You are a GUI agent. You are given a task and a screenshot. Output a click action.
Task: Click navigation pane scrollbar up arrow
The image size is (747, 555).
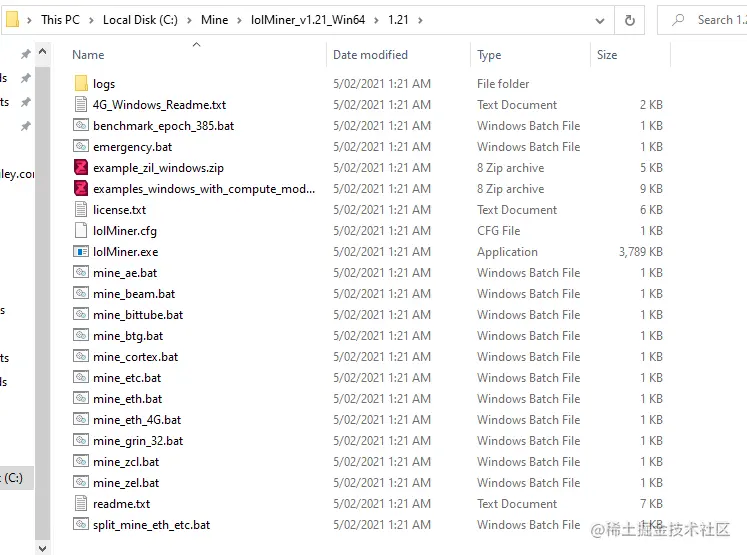click(42, 51)
